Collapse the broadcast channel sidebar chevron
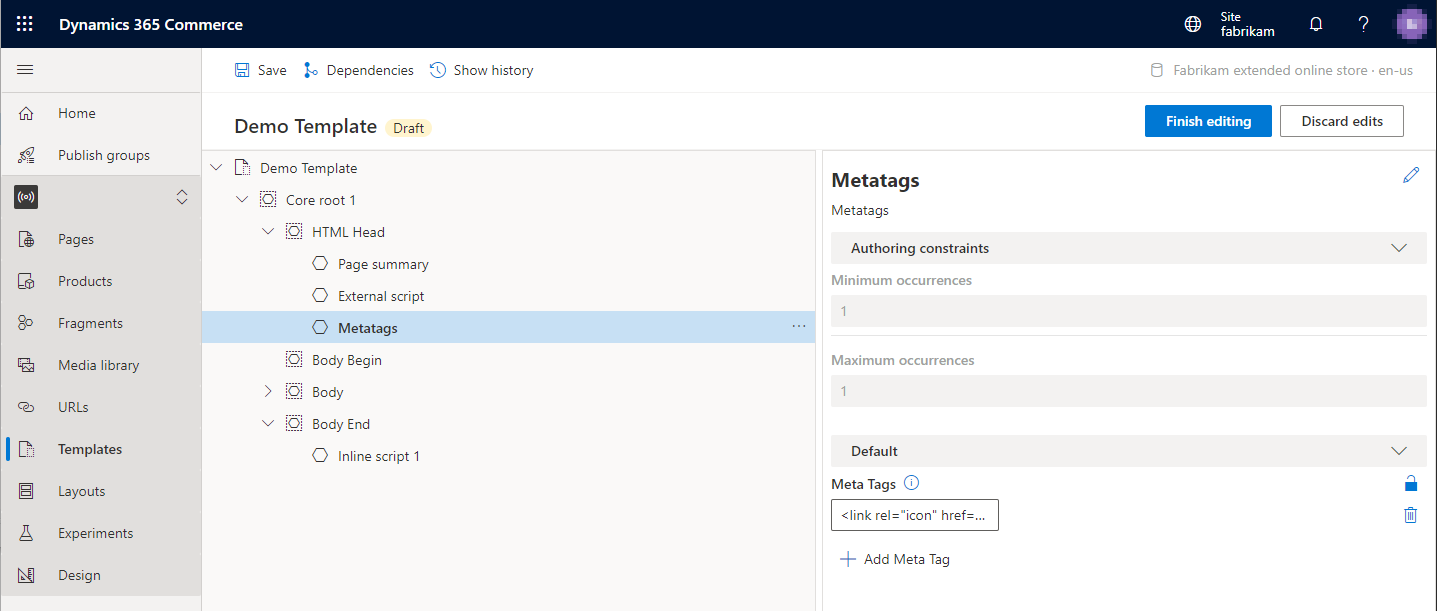This screenshot has height=611, width=1437. (x=182, y=197)
